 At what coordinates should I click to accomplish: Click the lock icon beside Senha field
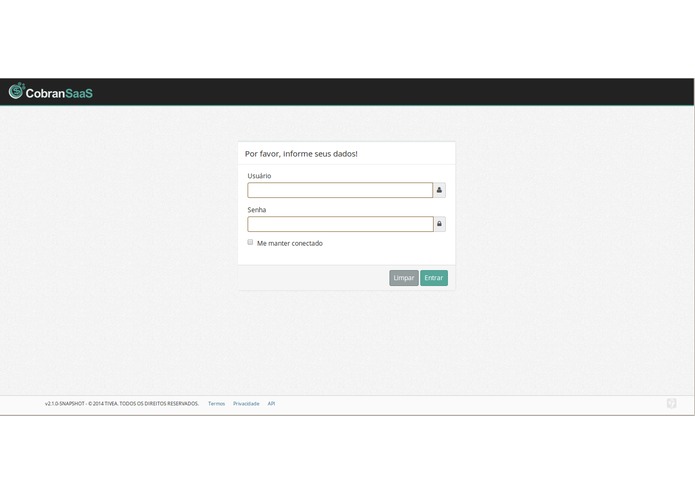coord(439,224)
